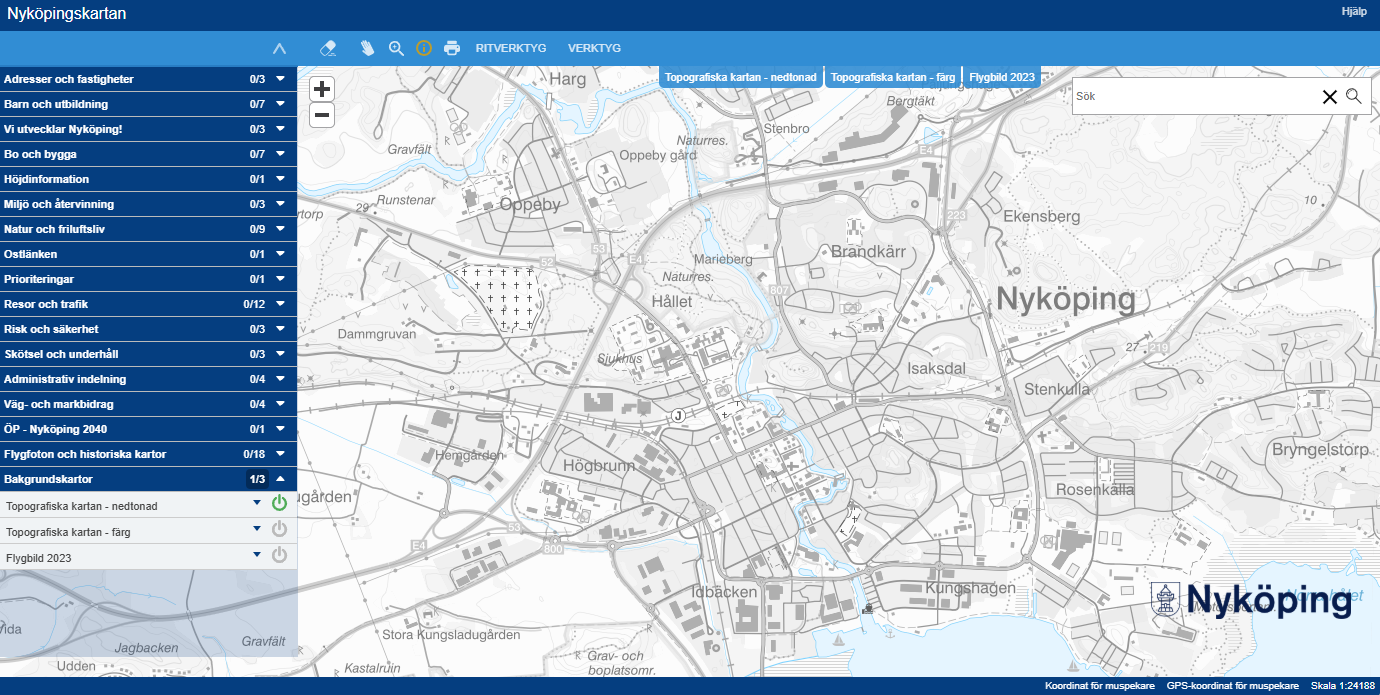Screen dimensions: 1380x695
Task: Enable the Flygbild 2023 layer power toggle
Action: [280, 555]
